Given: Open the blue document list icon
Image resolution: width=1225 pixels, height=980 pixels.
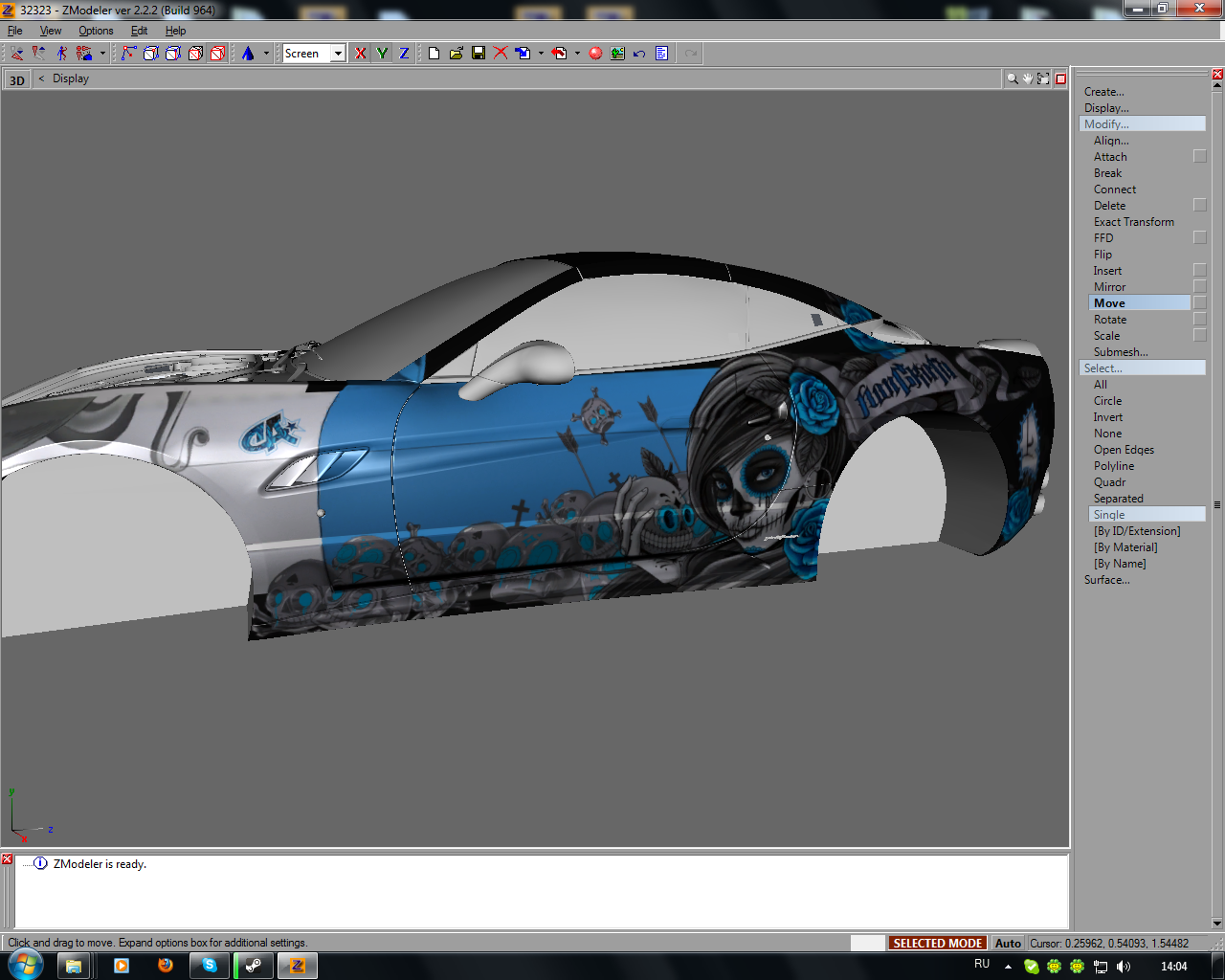Looking at the screenshot, I should pyautogui.click(x=661, y=54).
